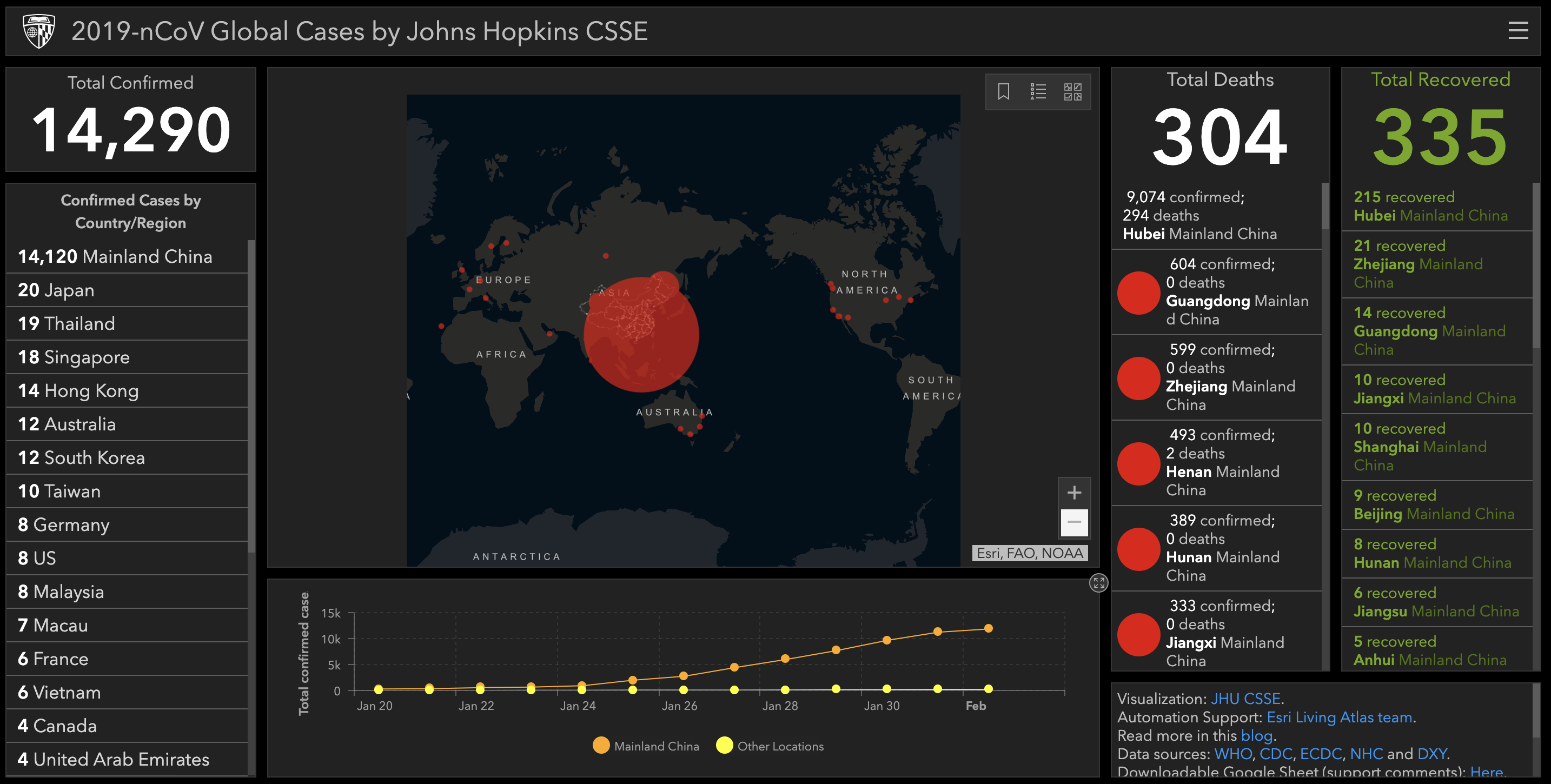Open the map bookmarks icon
Screen dimensions: 1551x784
[x=1003, y=91]
